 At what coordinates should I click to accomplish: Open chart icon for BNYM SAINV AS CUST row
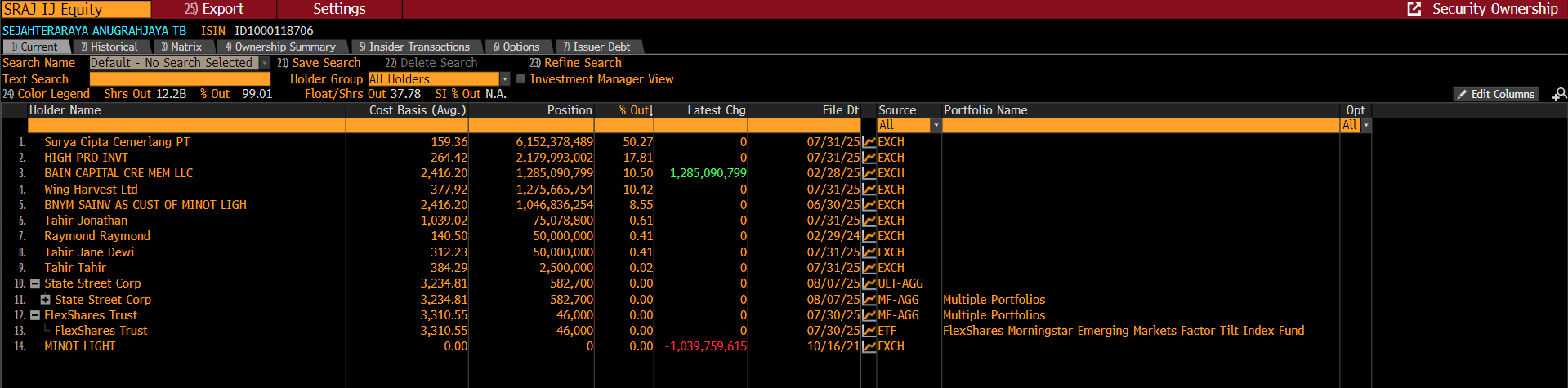pos(869,205)
